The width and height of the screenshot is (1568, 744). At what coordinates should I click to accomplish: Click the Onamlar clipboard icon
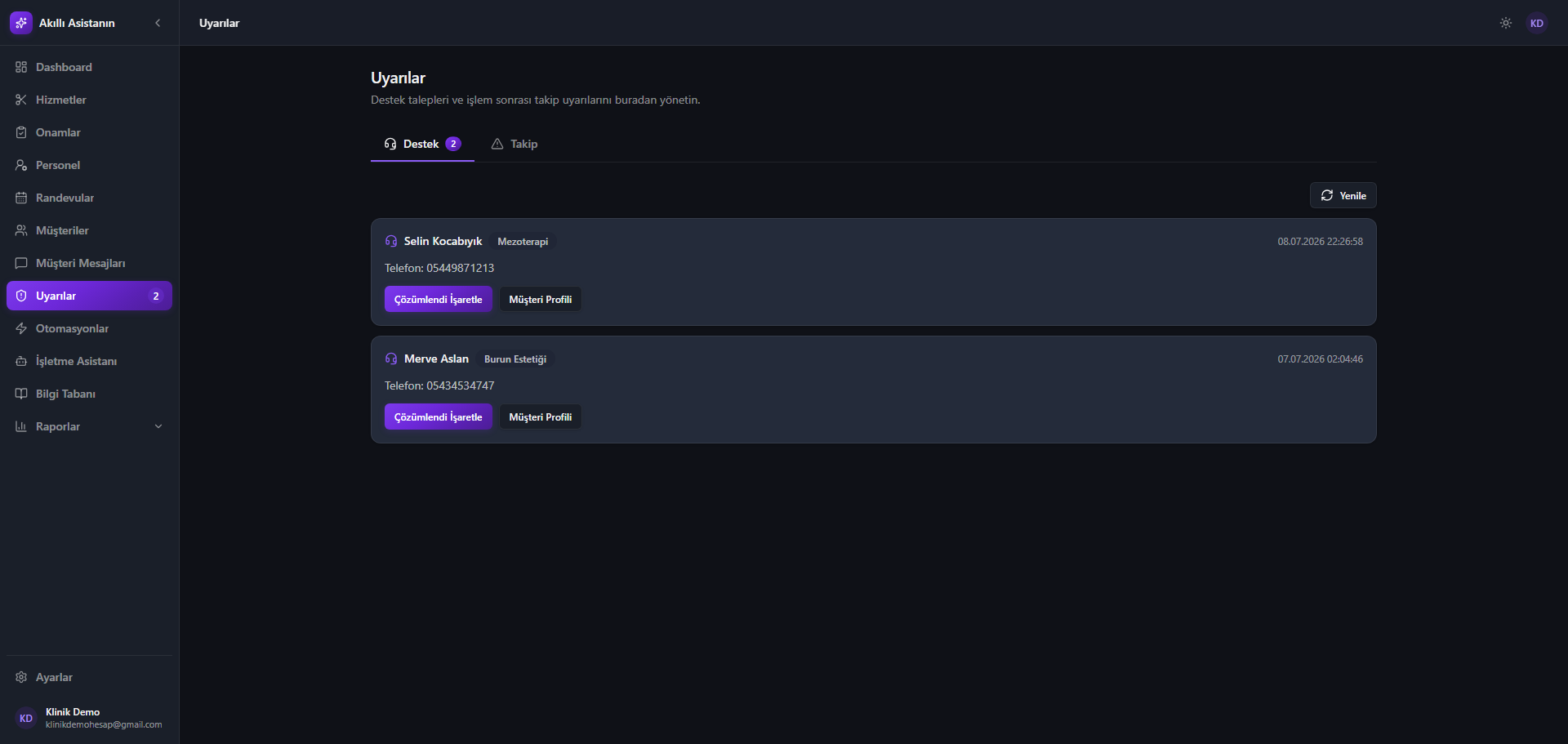tap(21, 132)
